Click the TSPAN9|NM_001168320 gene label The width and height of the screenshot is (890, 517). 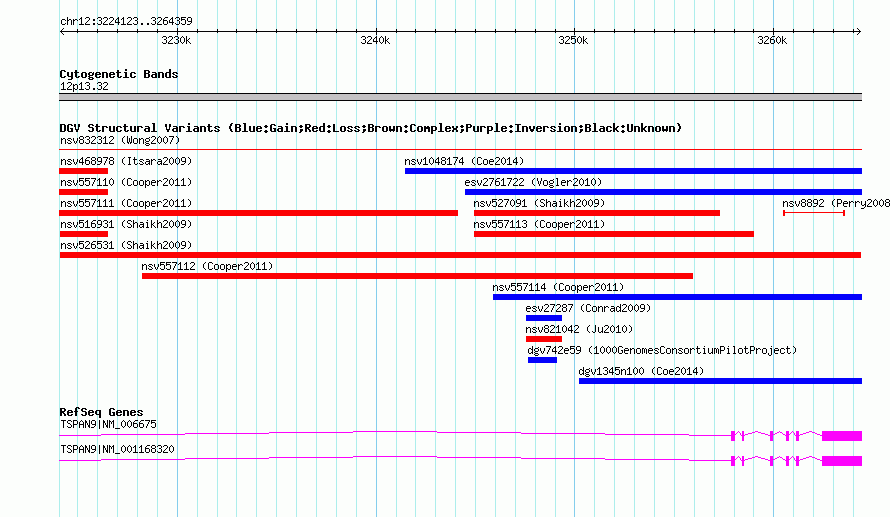(117, 449)
